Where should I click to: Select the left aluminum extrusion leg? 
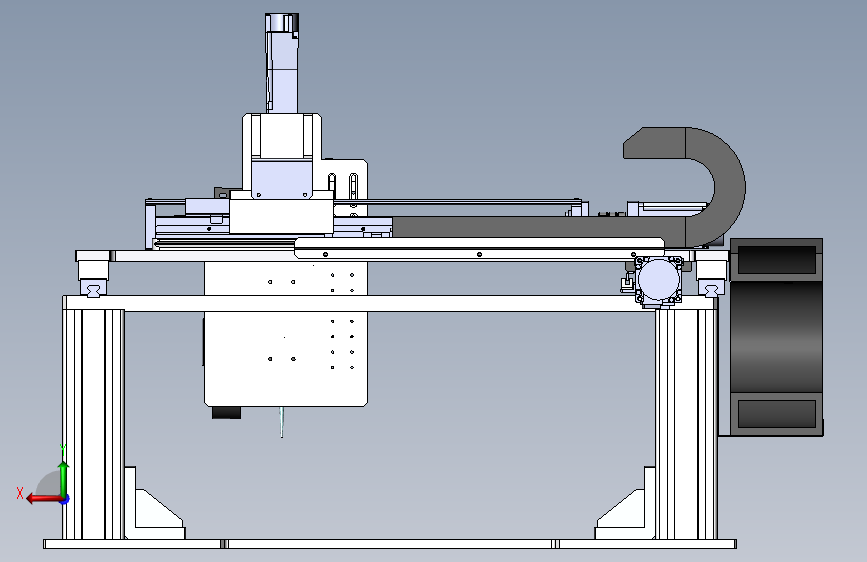[93, 424]
